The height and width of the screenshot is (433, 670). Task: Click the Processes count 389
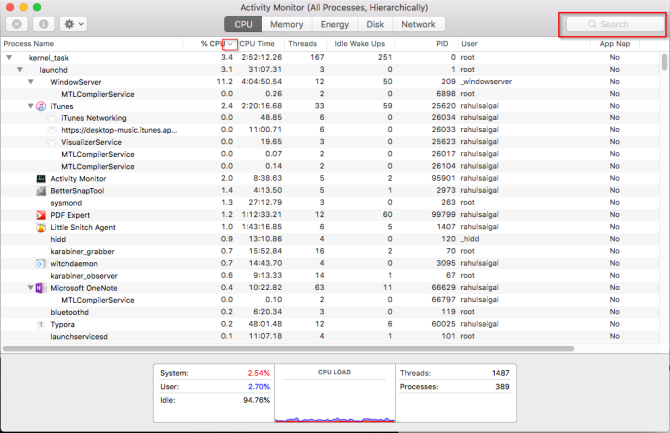(x=502, y=387)
